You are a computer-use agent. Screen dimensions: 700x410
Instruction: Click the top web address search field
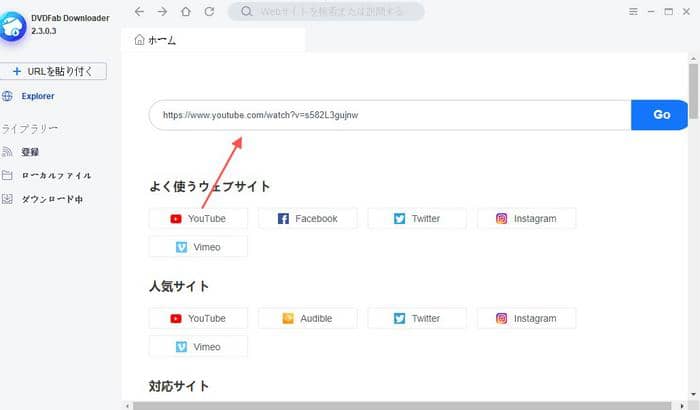(326, 11)
